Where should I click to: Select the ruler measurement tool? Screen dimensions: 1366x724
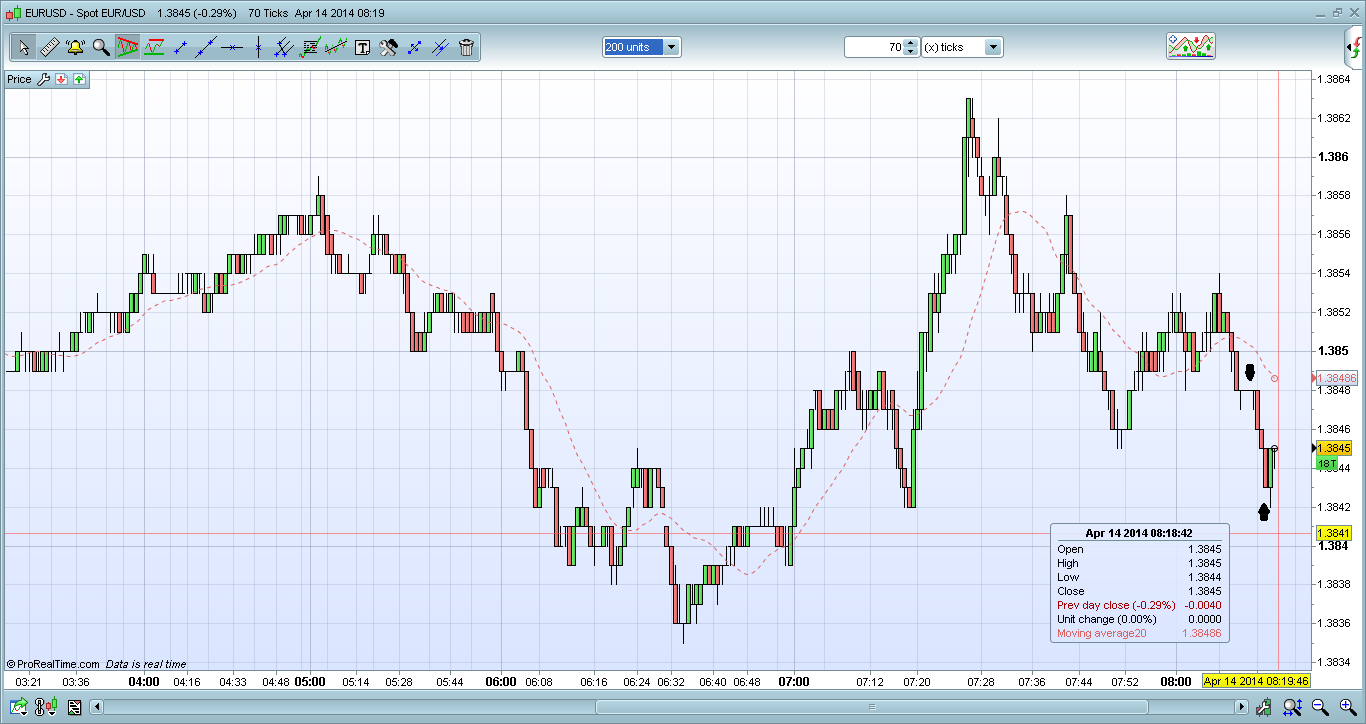[49, 47]
